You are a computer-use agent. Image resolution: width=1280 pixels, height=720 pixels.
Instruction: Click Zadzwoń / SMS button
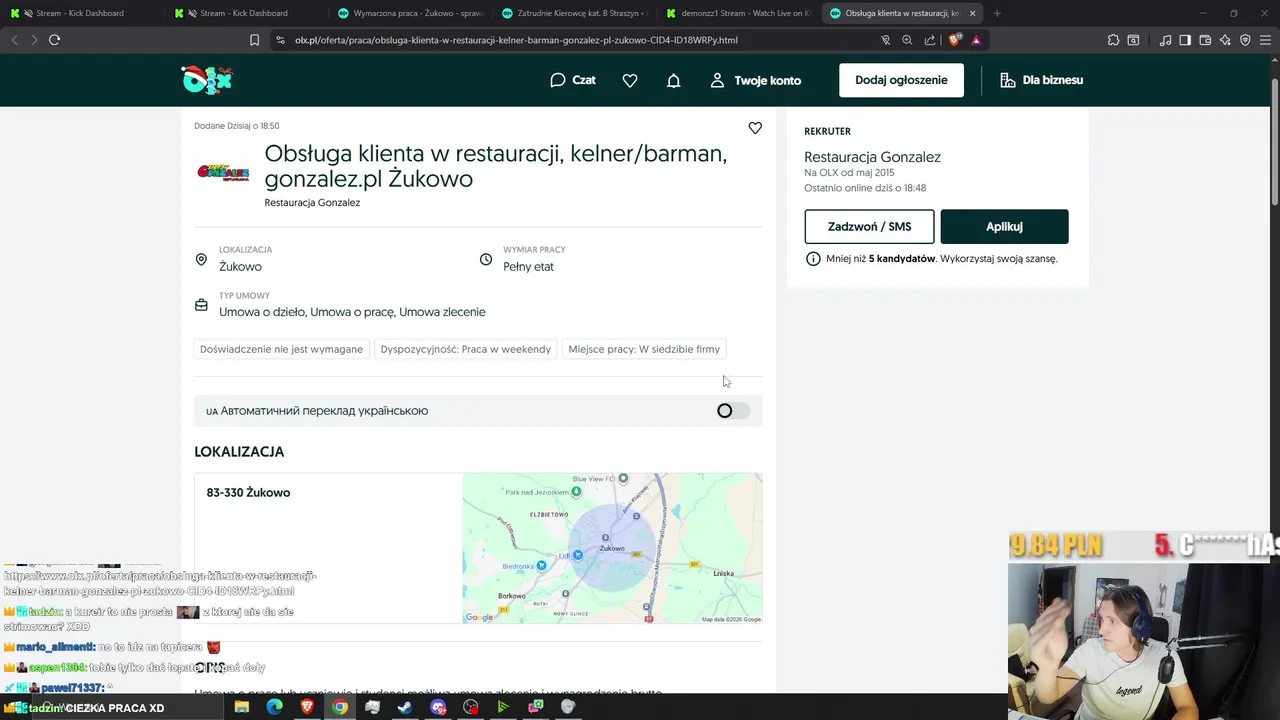click(x=869, y=226)
